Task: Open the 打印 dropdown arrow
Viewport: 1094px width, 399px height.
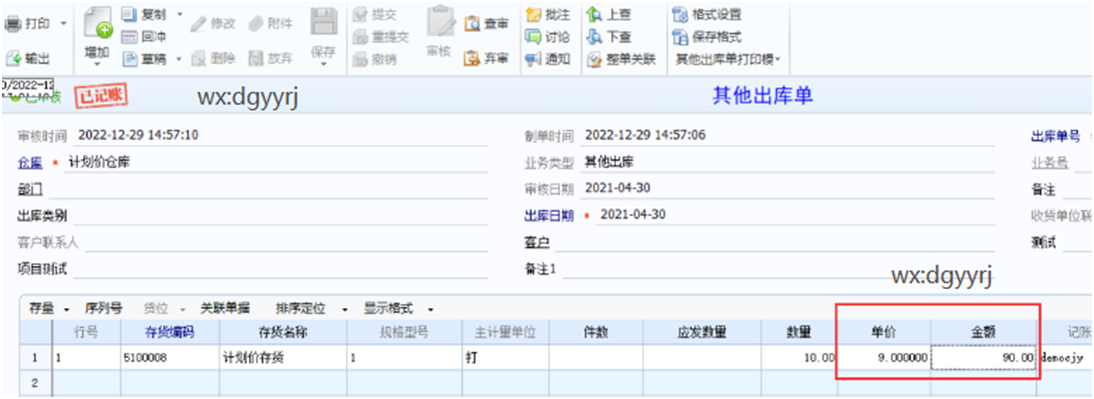Action: click(63, 24)
